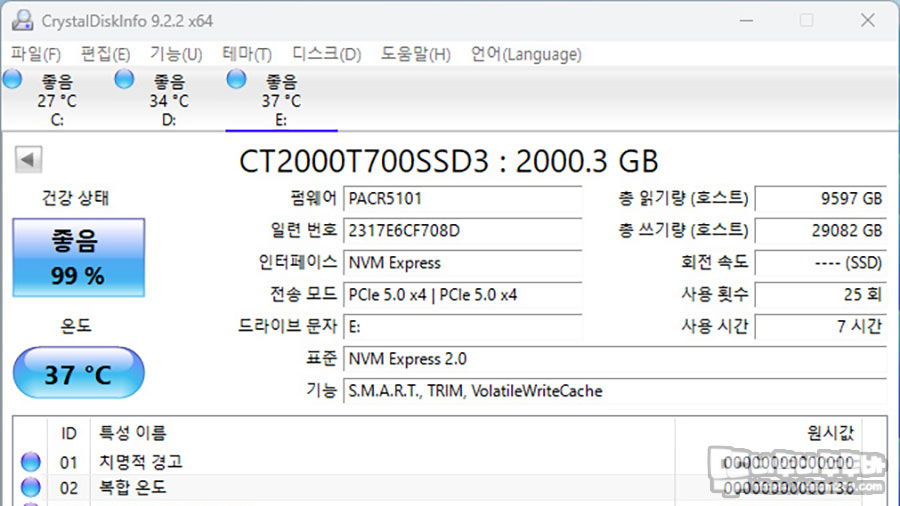Image resolution: width=900 pixels, height=506 pixels.
Task: Click the power on count value 25 회
Action: click(821, 295)
